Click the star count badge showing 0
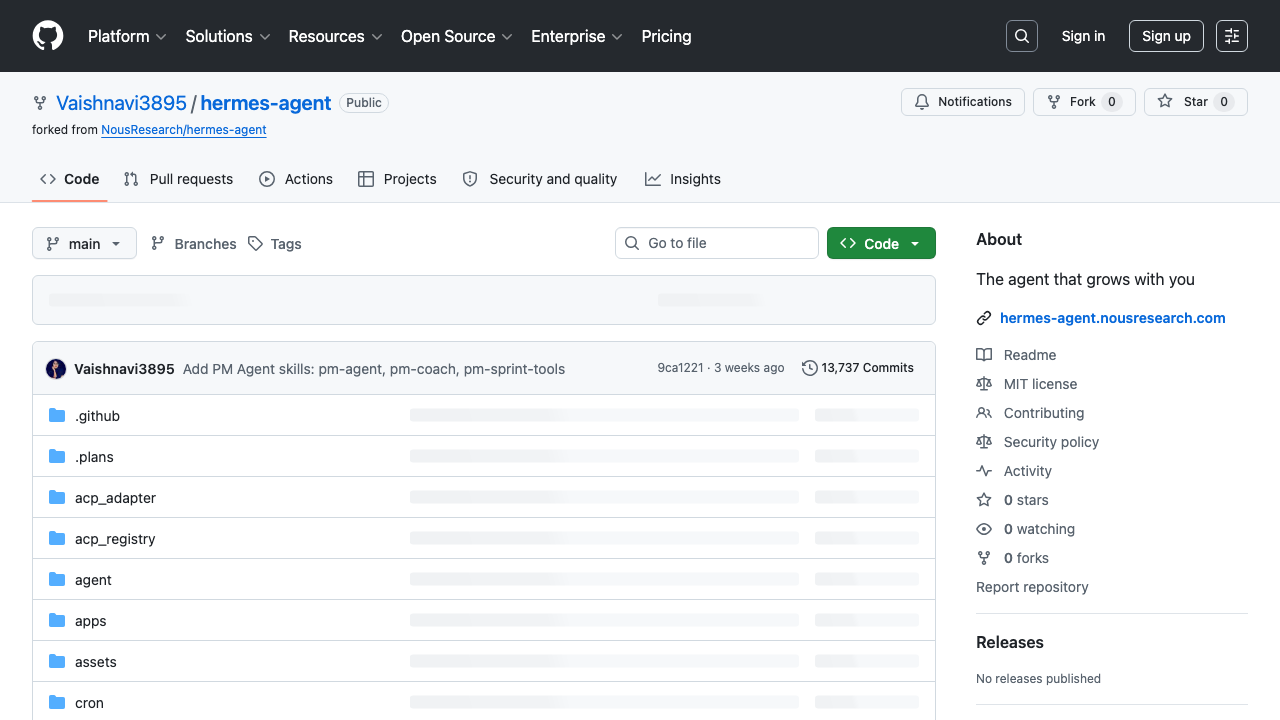 1224,102
